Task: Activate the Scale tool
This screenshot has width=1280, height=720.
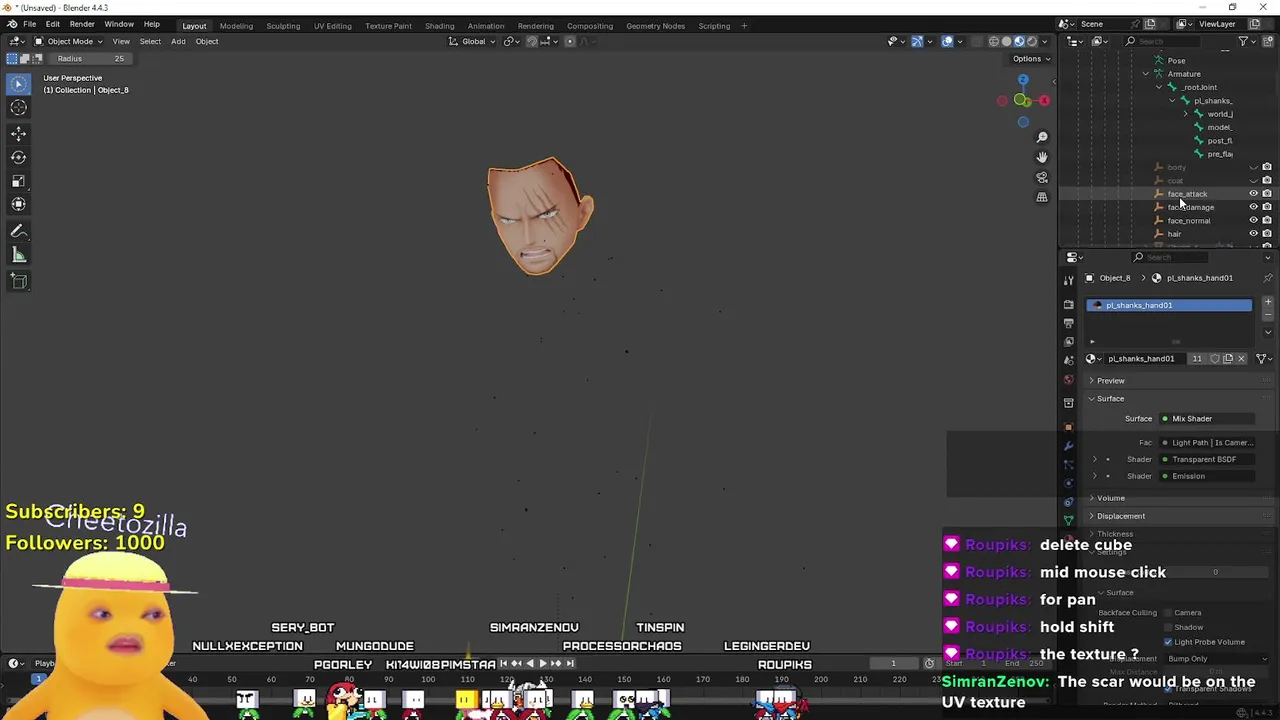Action: [x=18, y=181]
